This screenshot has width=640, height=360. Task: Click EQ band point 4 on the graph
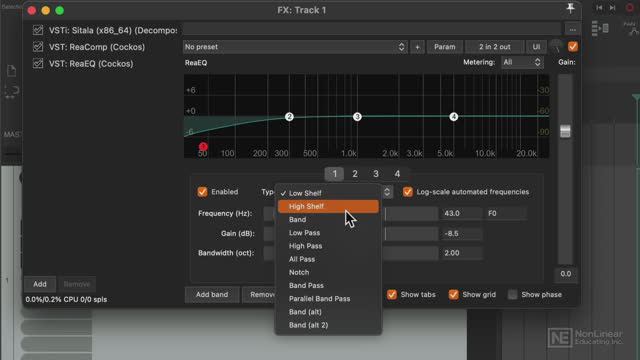[x=453, y=117]
